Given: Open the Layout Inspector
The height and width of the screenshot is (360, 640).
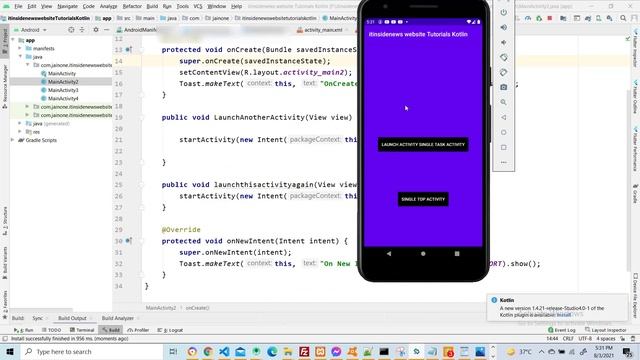Looking at the screenshot, I should [x=606, y=330].
